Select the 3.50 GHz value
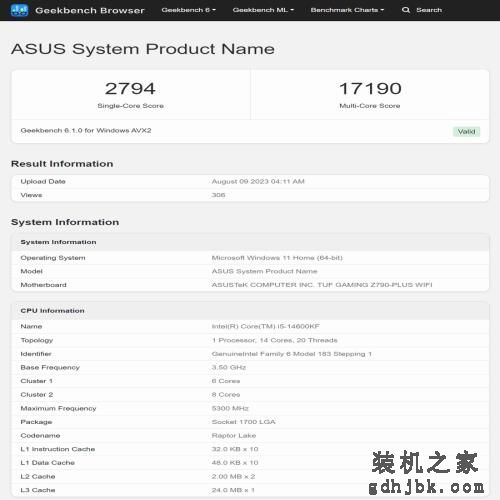 click(x=229, y=367)
